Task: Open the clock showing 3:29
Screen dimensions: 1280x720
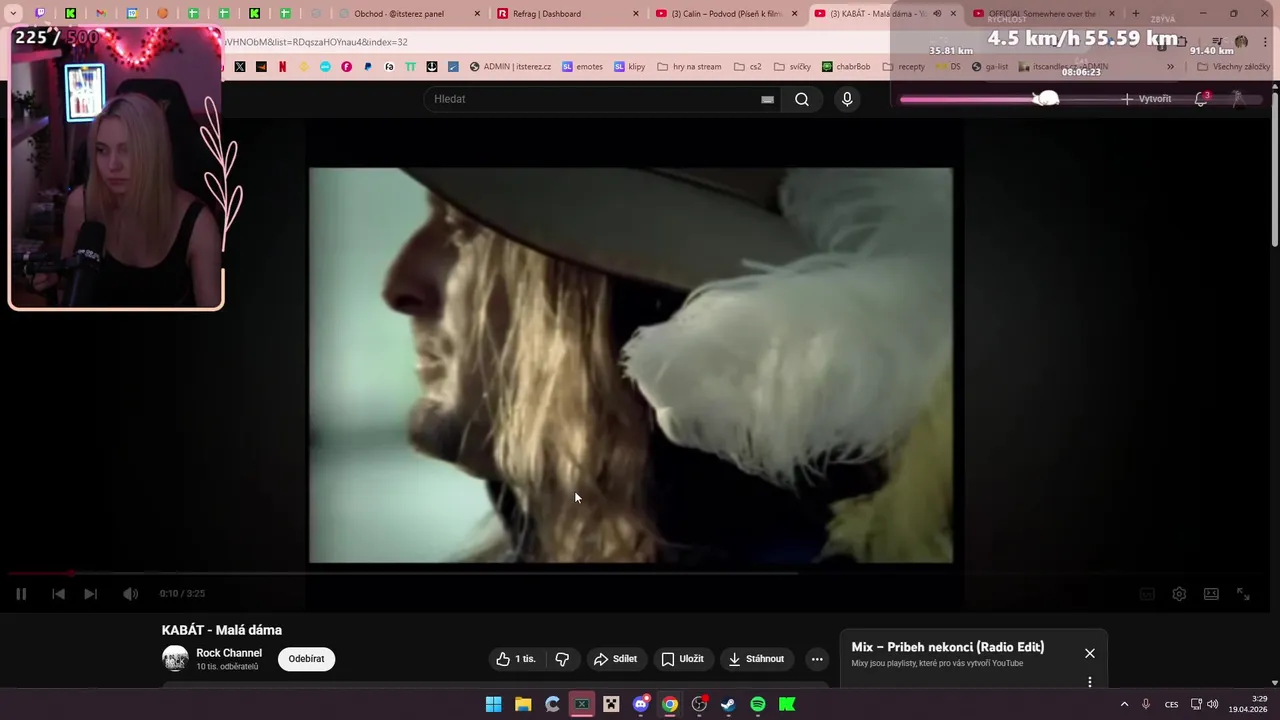Action: 1248,704
